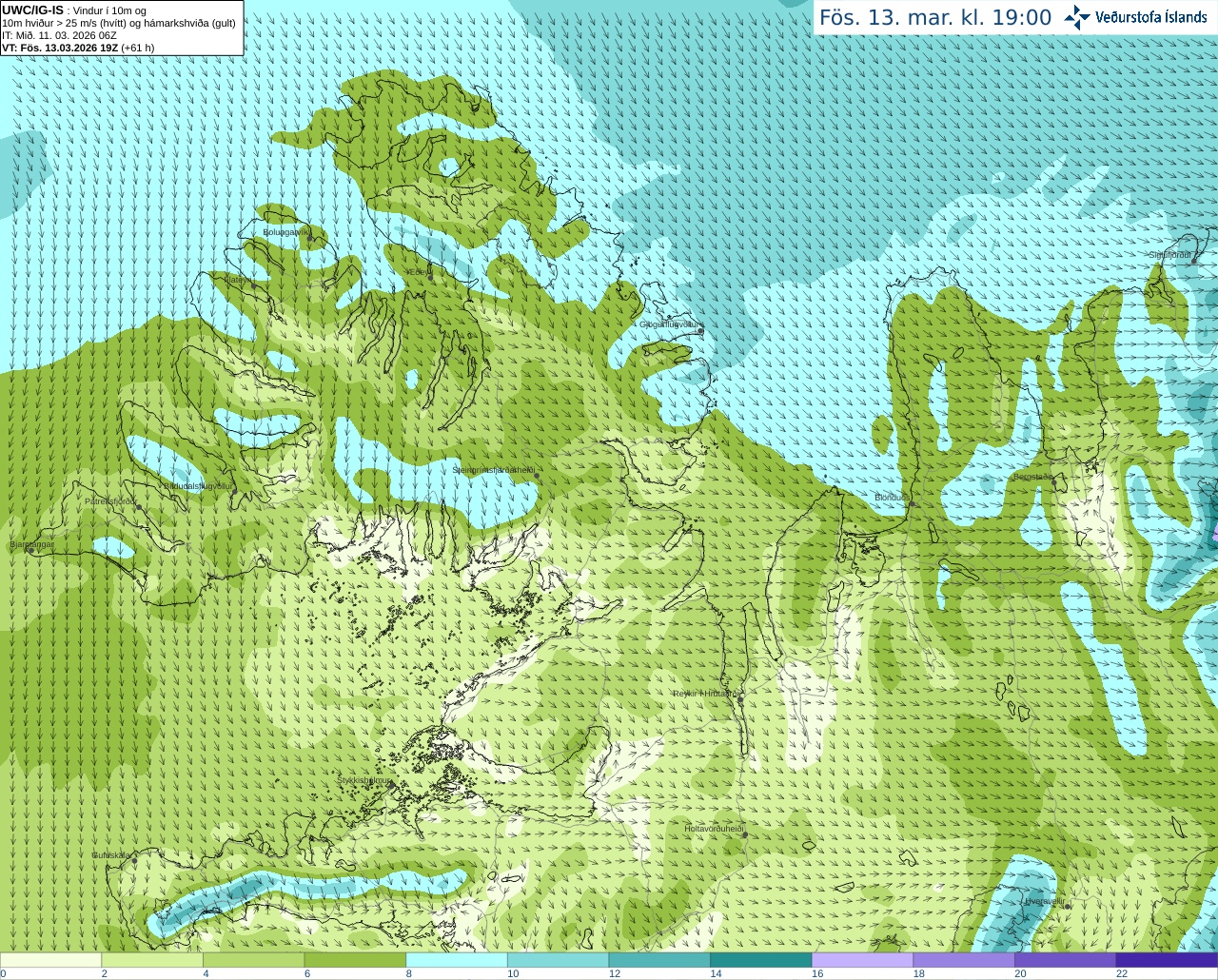This screenshot has height=980, width=1218.
Task: Select the 4–6 m/s green legend swatch
Action: coord(253,960)
